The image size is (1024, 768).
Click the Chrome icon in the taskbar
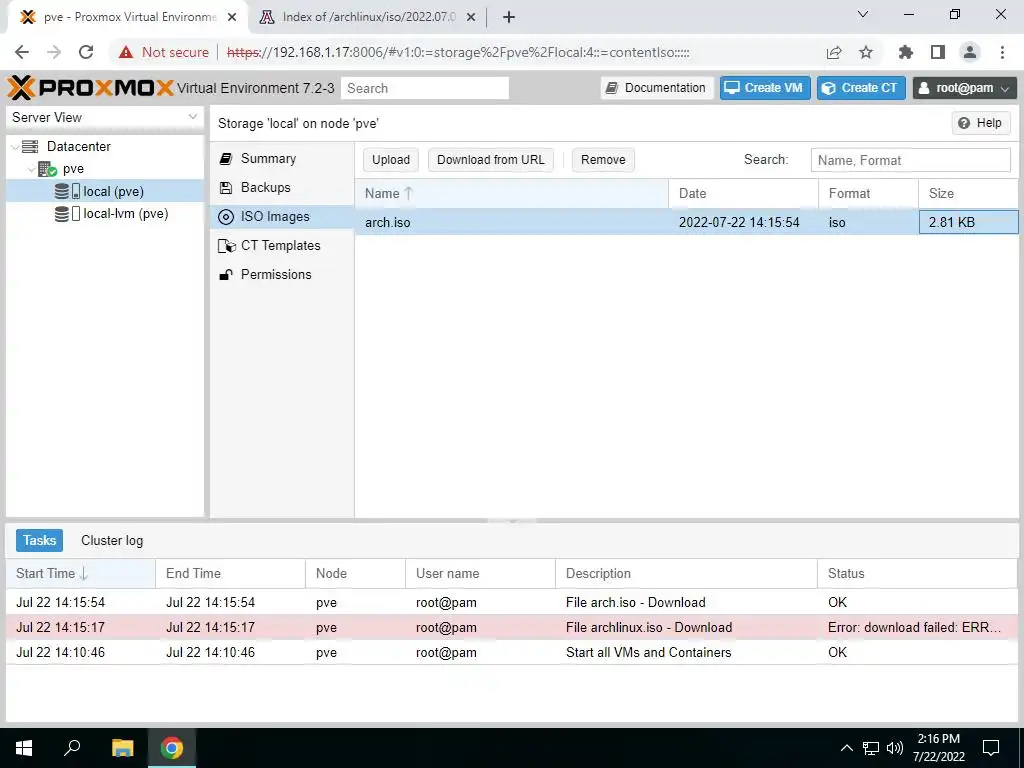pyautogui.click(x=172, y=748)
